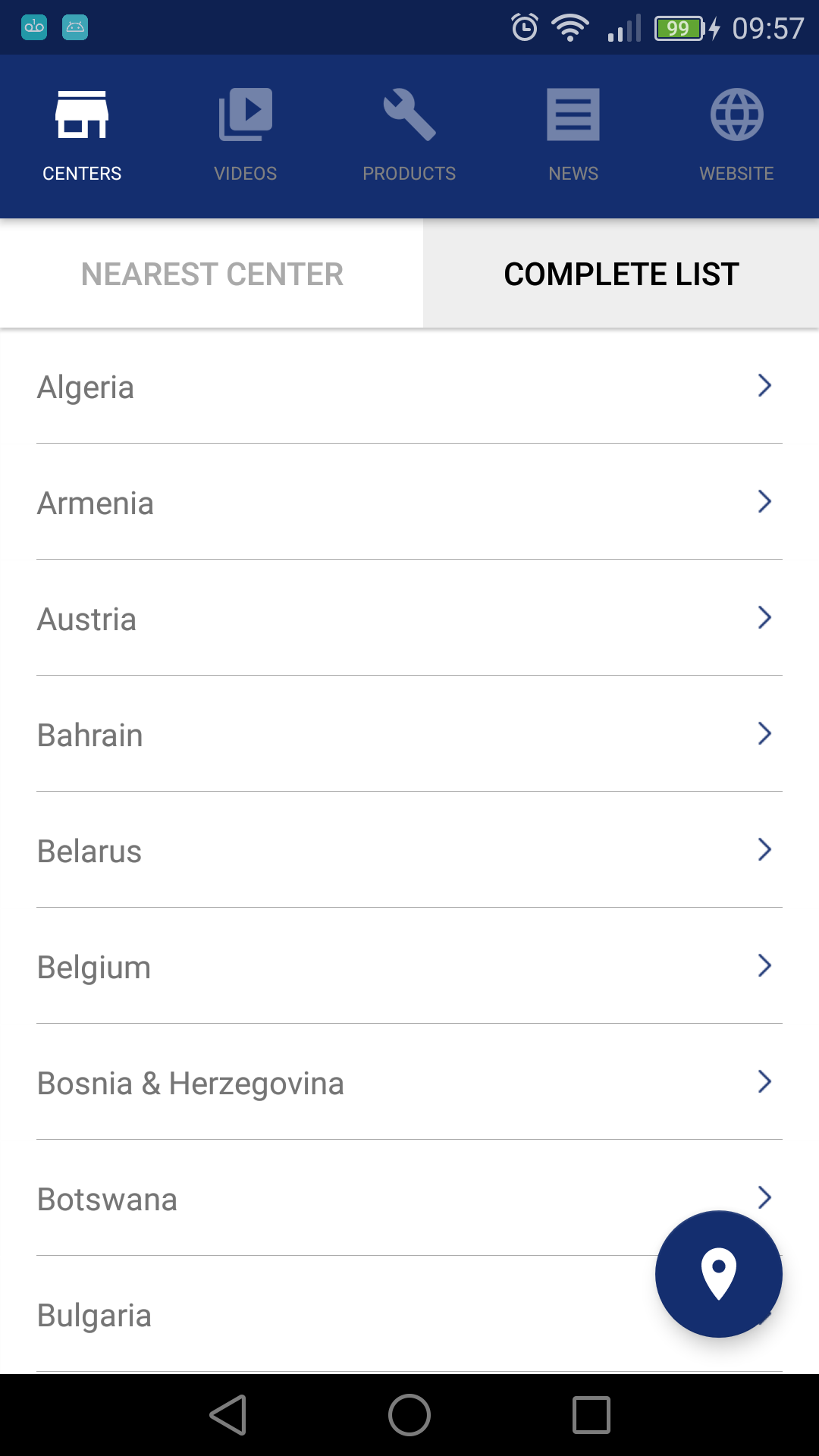The width and height of the screenshot is (819, 1456).
Task: Open the News article icon
Action: coord(573,115)
